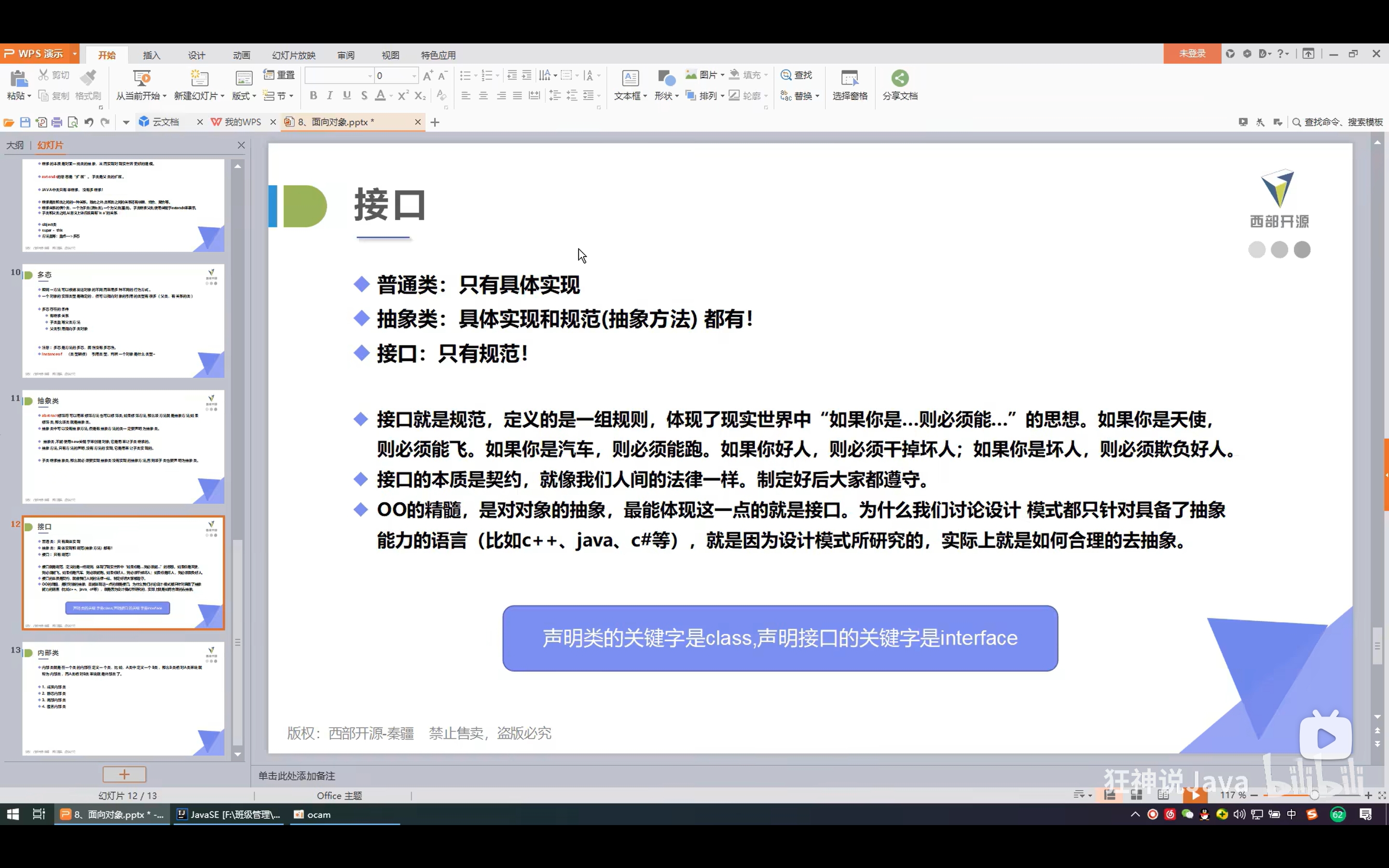Click the Save icon in quick toolbar
The width and height of the screenshot is (1389, 868).
(25, 122)
